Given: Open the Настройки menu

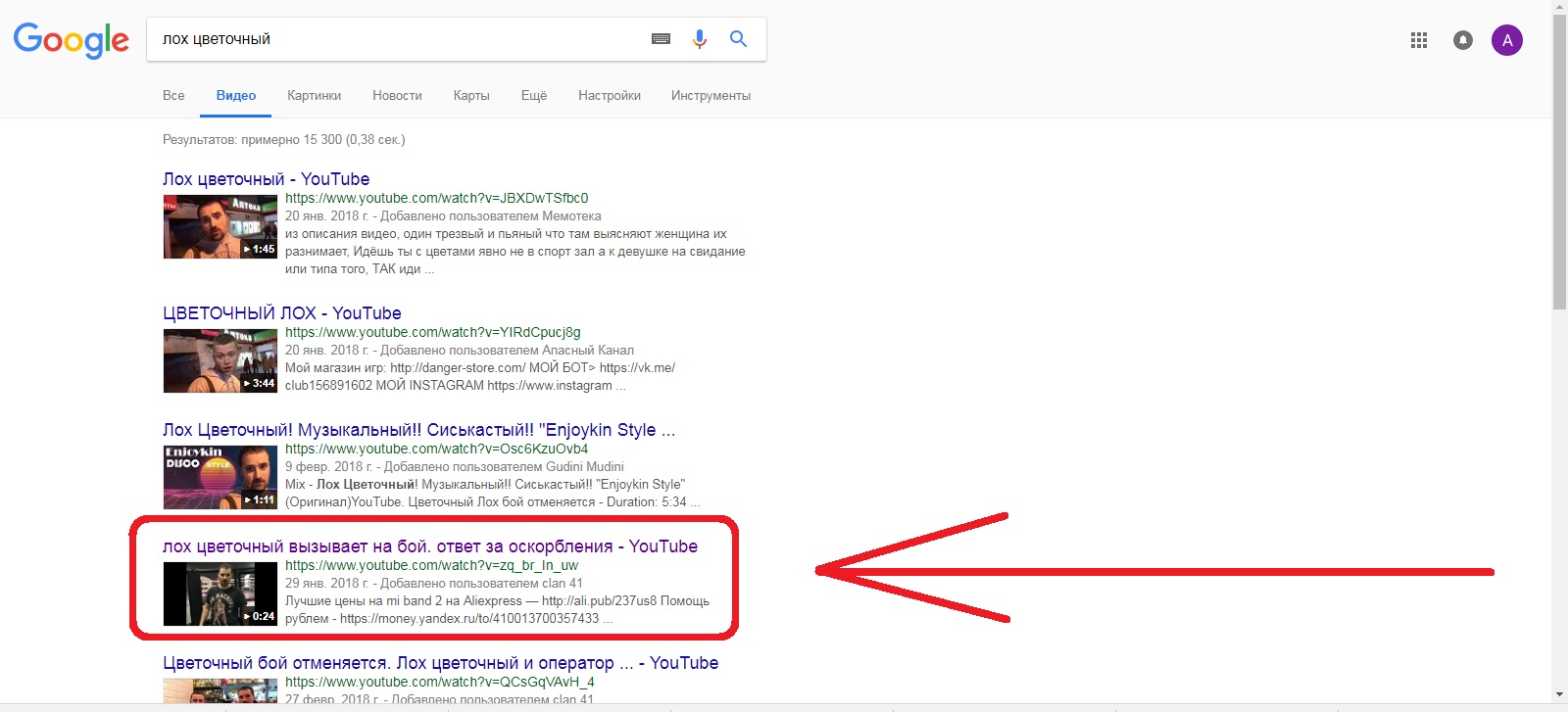Looking at the screenshot, I should 610,95.
